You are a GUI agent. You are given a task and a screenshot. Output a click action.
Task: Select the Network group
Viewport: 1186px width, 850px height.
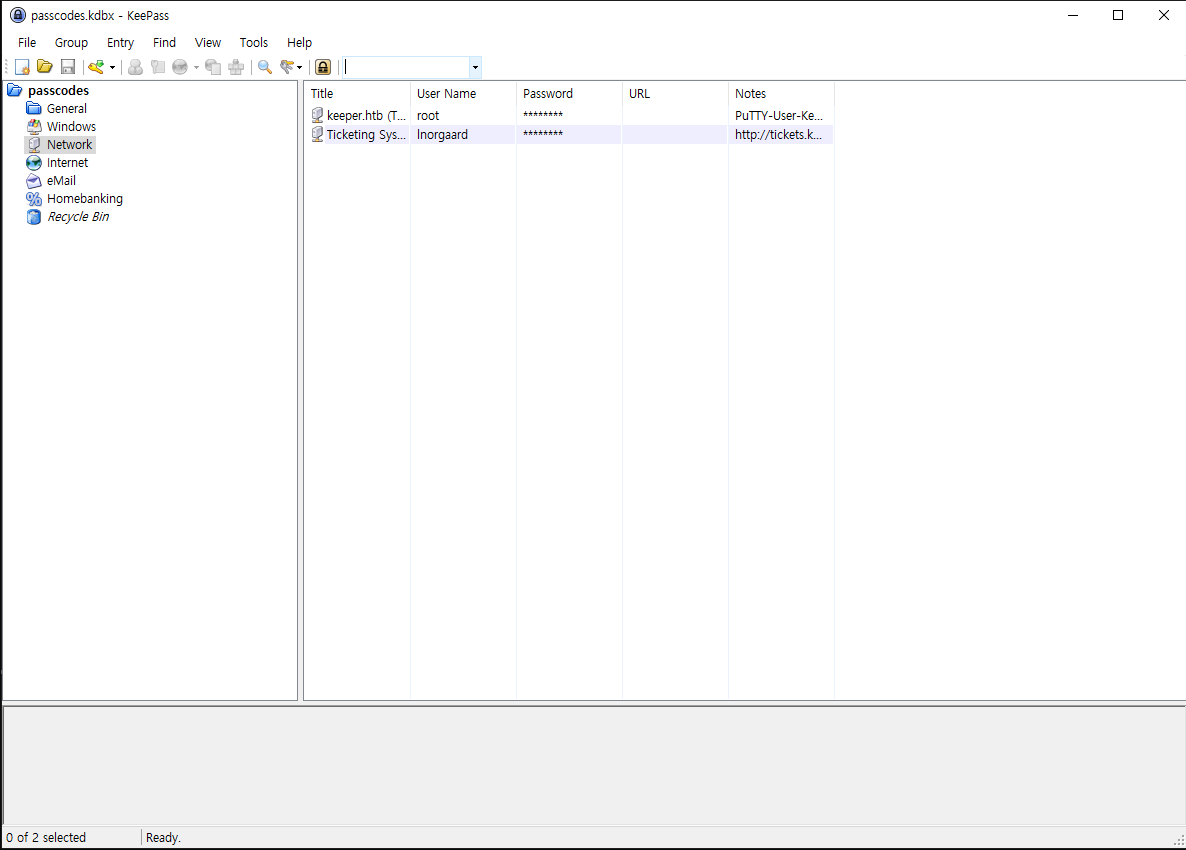pyautogui.click(x=70, y=144)
